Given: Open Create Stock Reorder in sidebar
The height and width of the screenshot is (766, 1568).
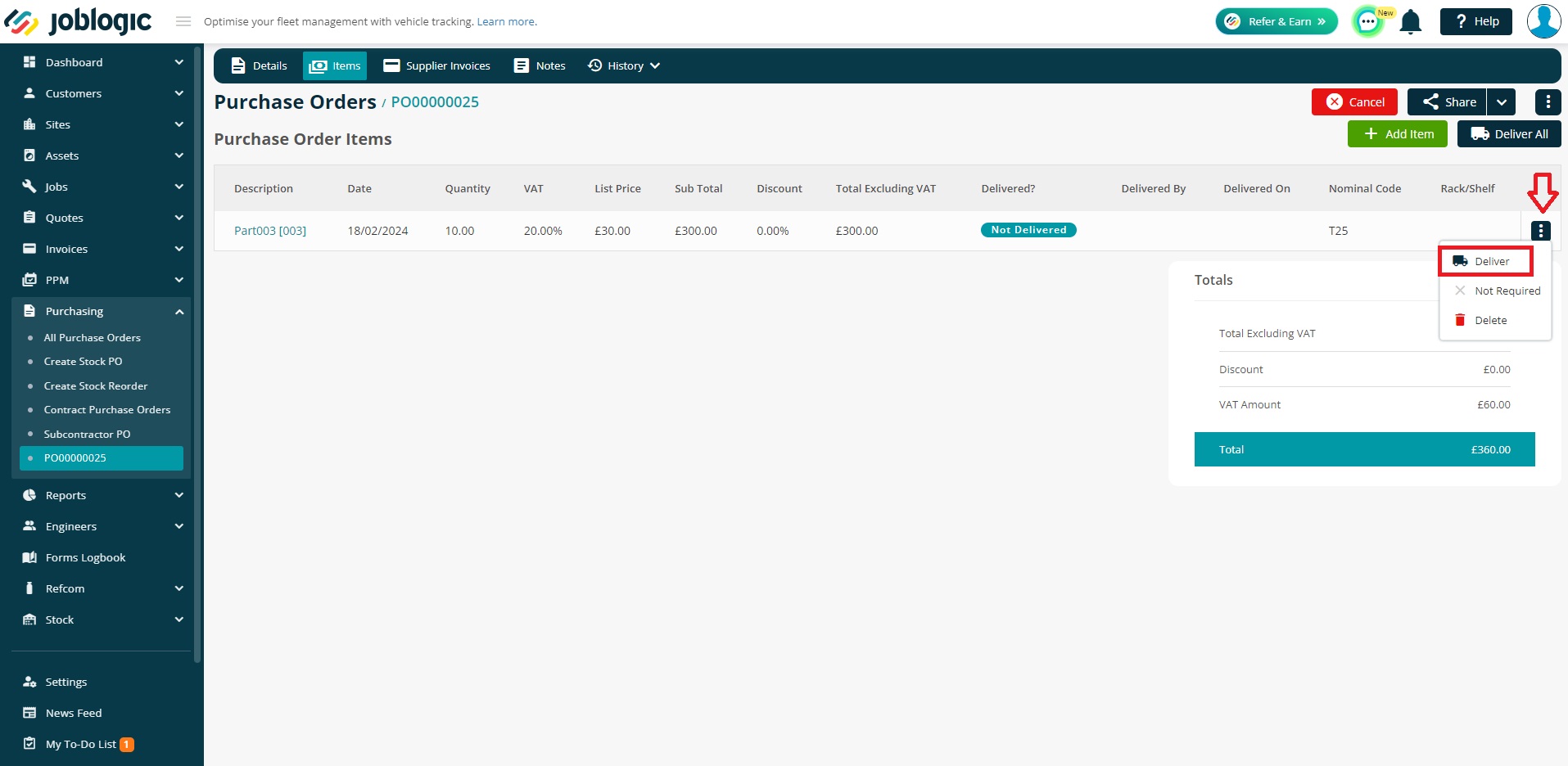Looking at the screenshot, I should tap(96, 386).
